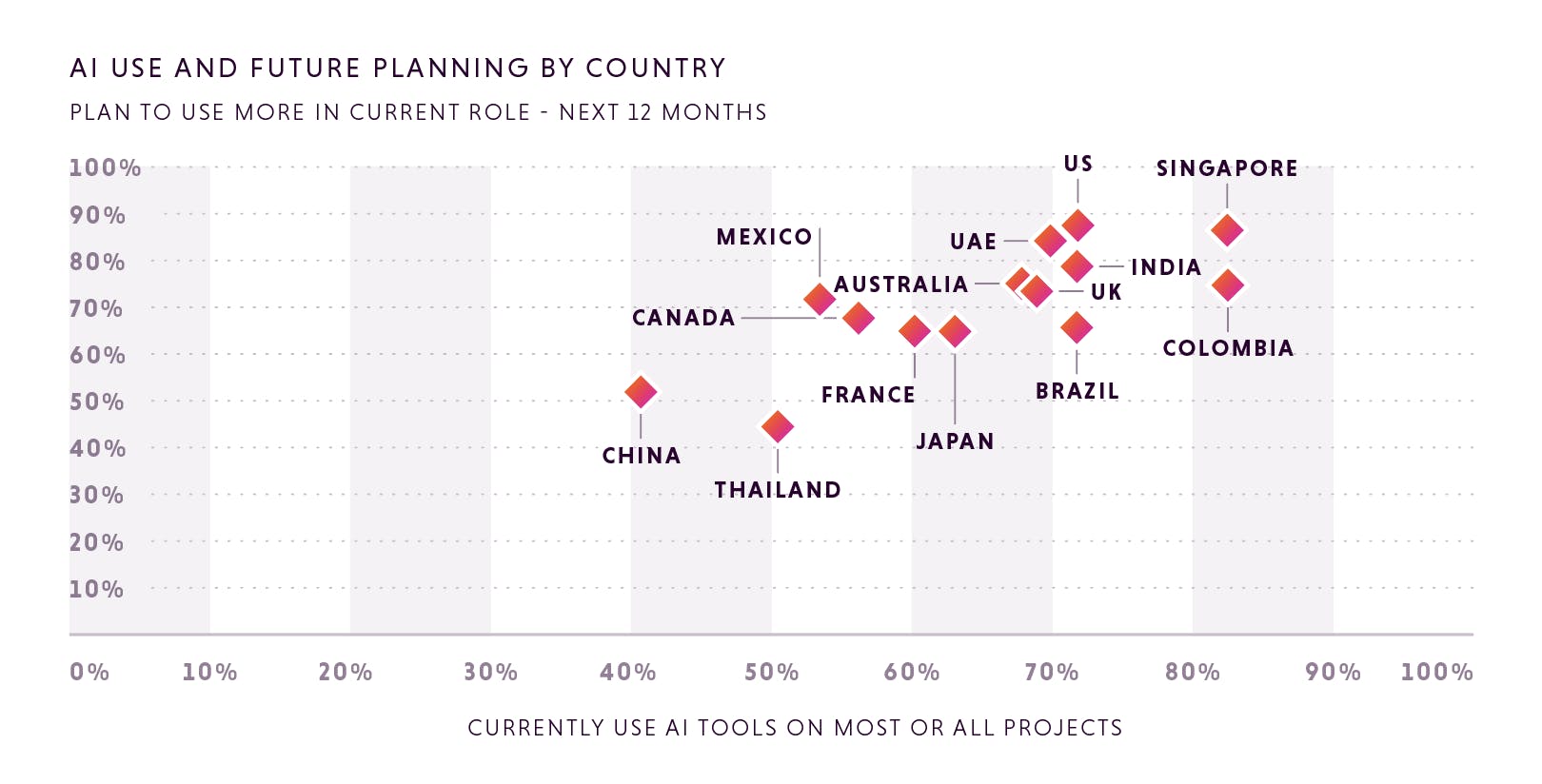Viewport: 1542px width, 784px height.
Task: Select the AUSTRALIA text label
Action: pyautogui.click(x=900, y=284)
